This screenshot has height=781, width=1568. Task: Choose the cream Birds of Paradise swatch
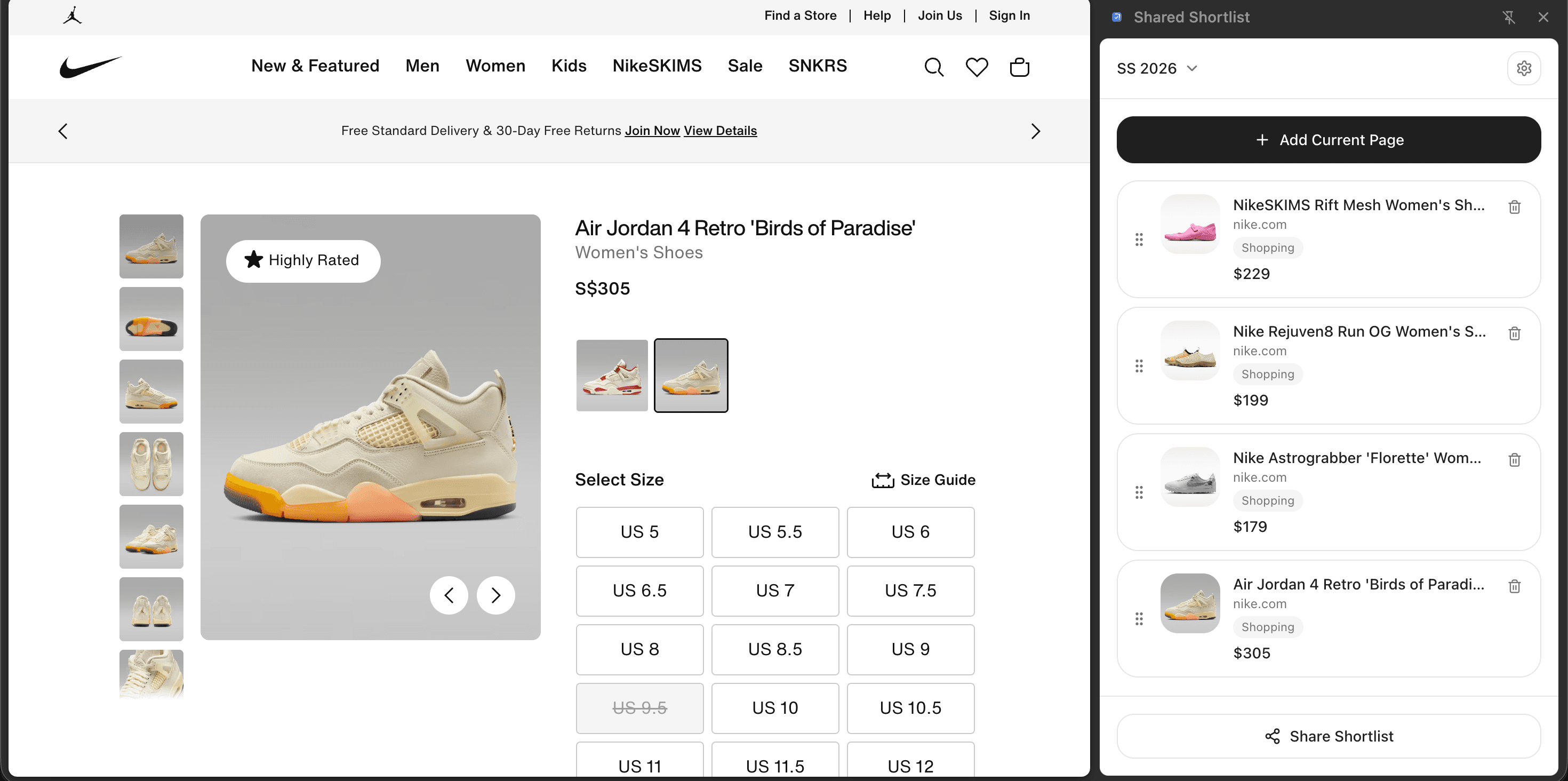pyautogui.click(x=691, y=376)
